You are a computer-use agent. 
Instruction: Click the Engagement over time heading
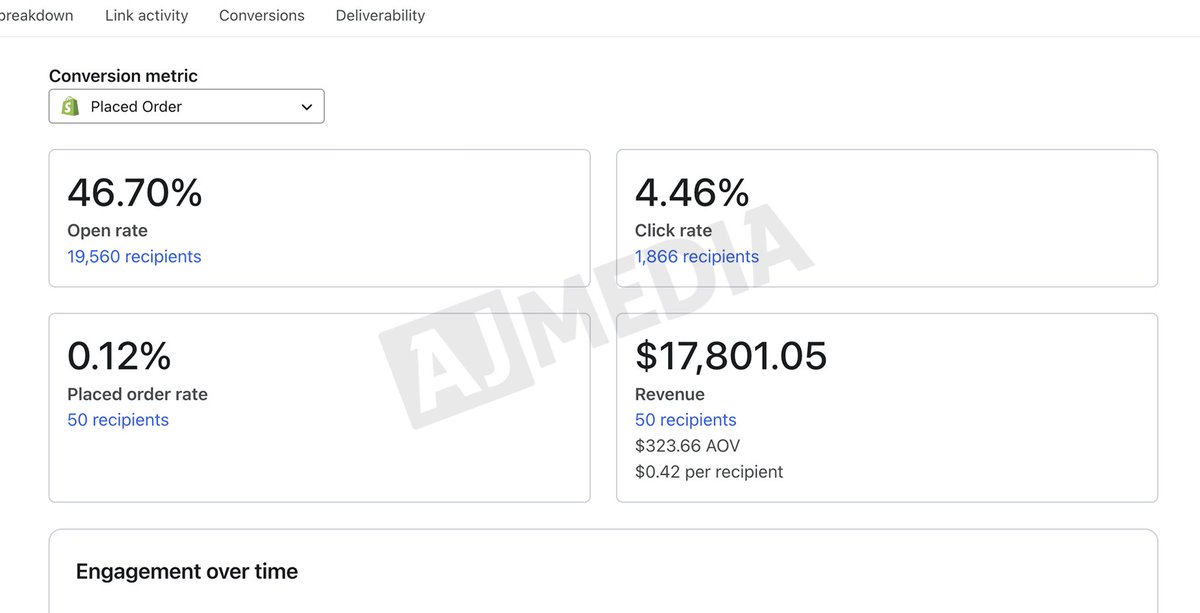click(187, 572)
